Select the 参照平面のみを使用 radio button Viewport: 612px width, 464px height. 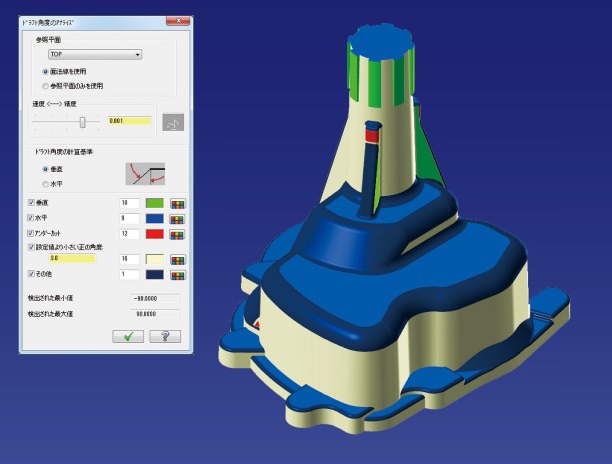45,85
